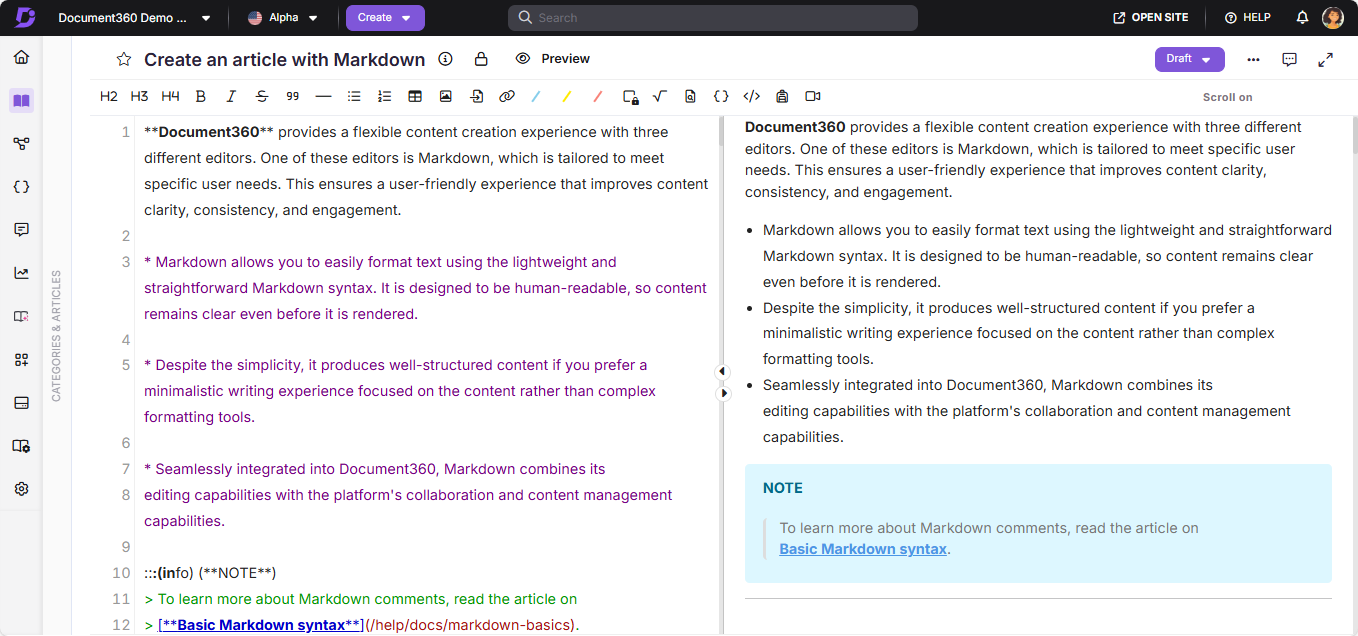The image size is (1358, 636).
Task: Click OPEN SITE in the top bar
Action: tap(1150, 17)
